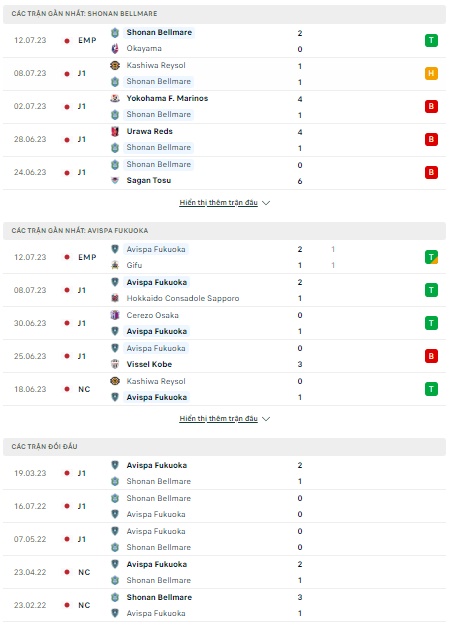Open second 'Hiển thị thêm trận đấu' link
450x627 pixels.
point(218,418)
